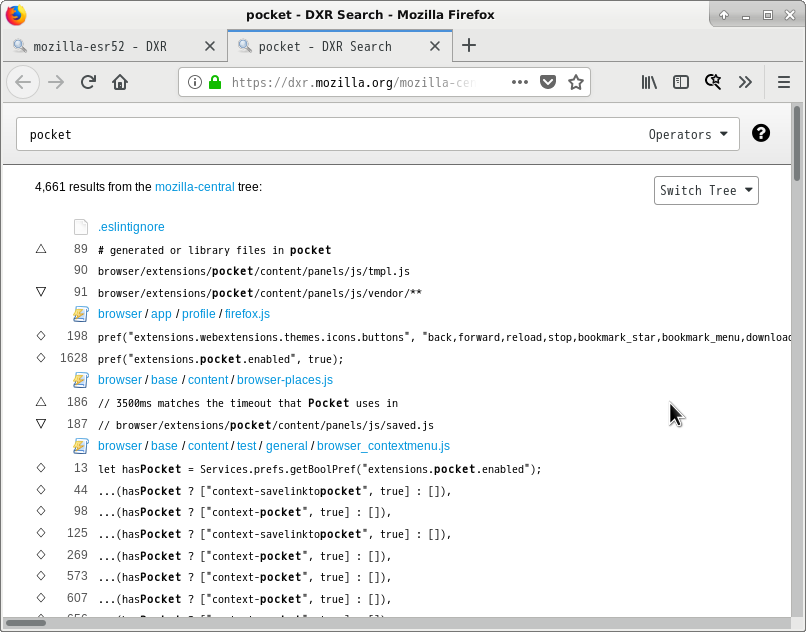Open the .eslintignore file link

point(131,227)
